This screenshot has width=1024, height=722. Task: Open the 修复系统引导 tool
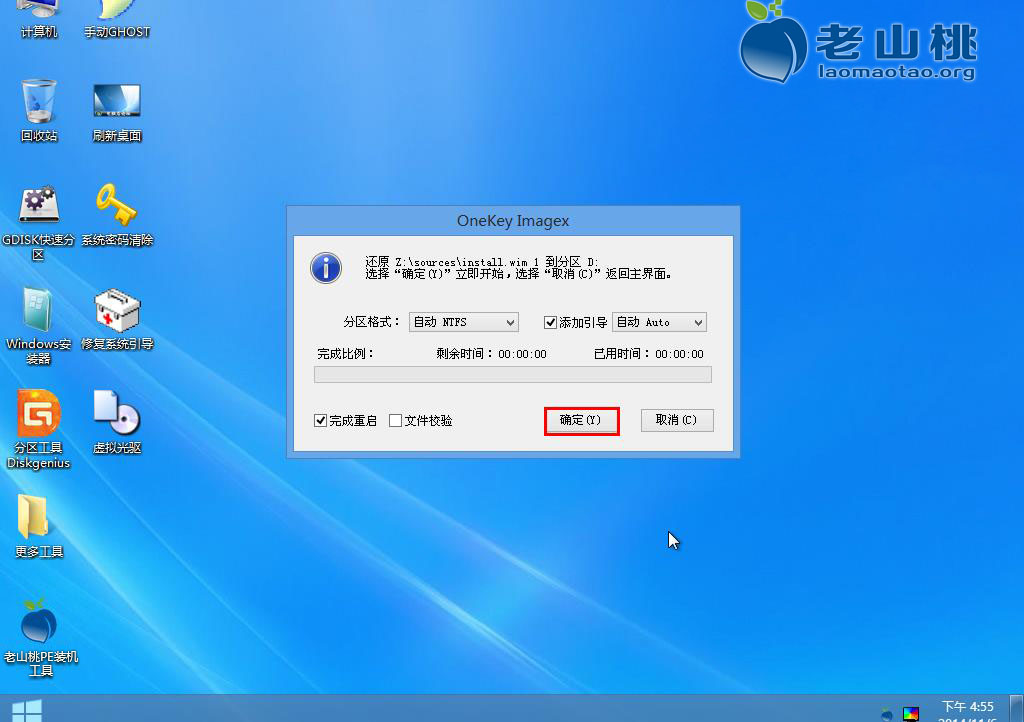117,310
